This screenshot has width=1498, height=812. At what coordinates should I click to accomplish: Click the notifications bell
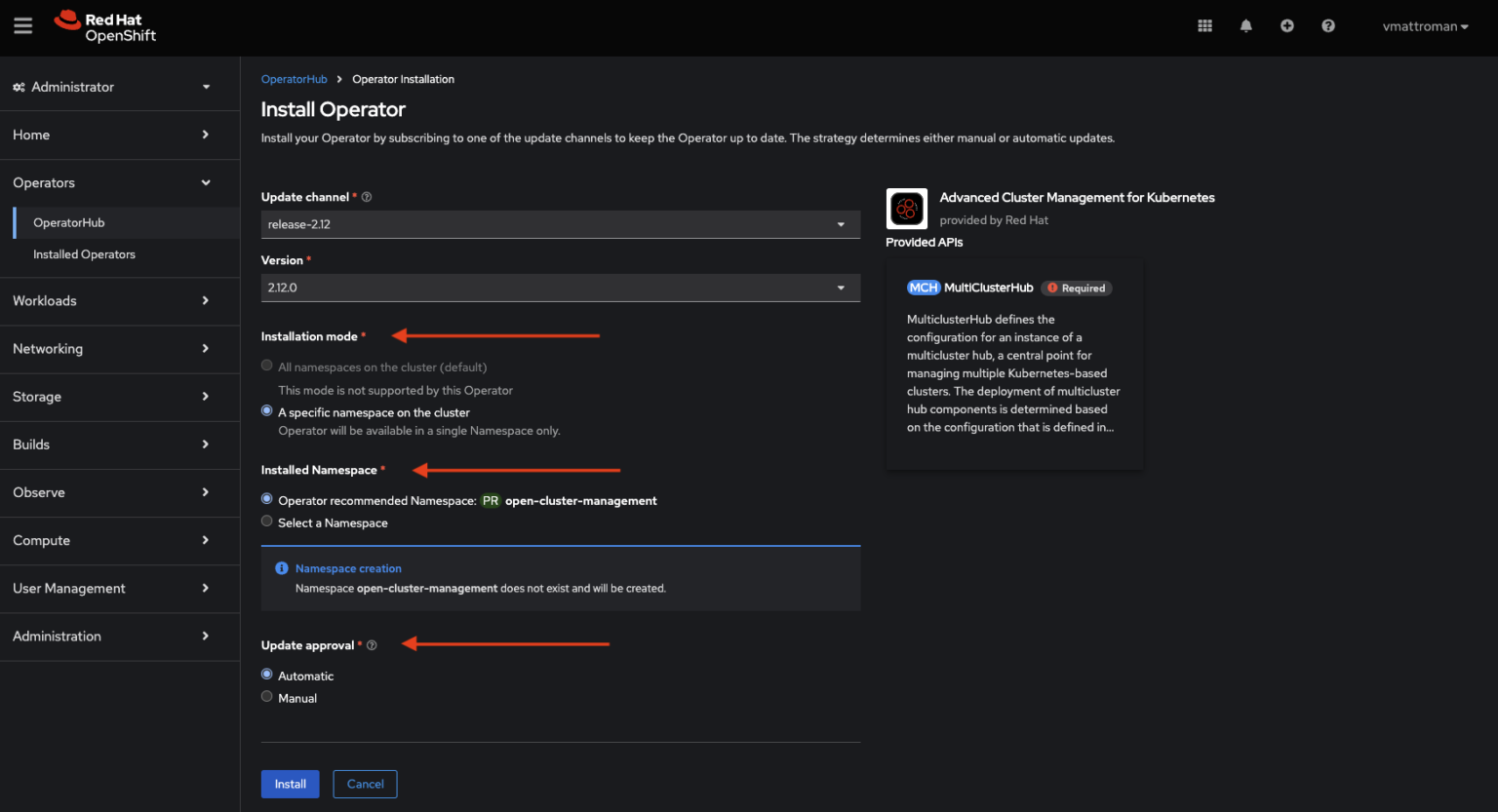(1245, 25)
